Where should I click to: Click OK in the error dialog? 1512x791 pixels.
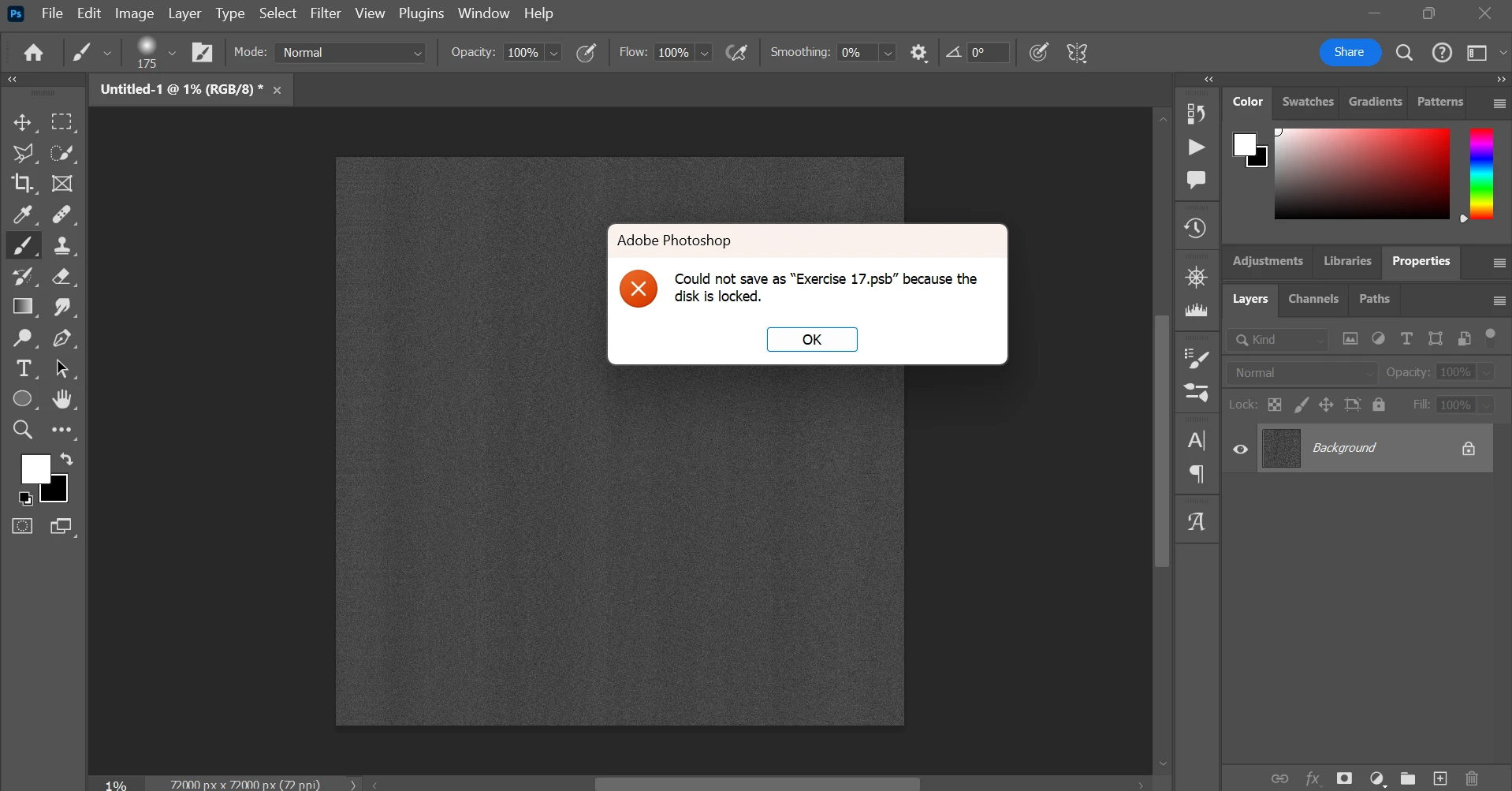pos(812,340)
